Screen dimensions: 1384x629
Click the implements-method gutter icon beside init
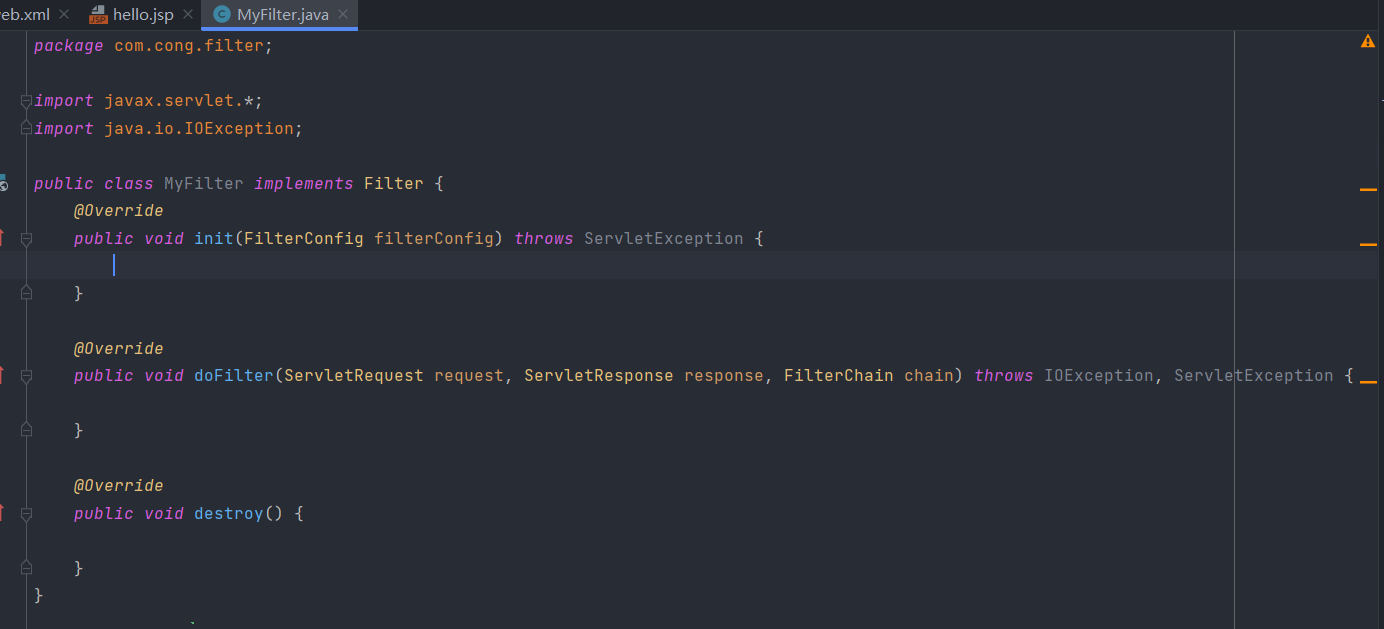click(2, 238)
